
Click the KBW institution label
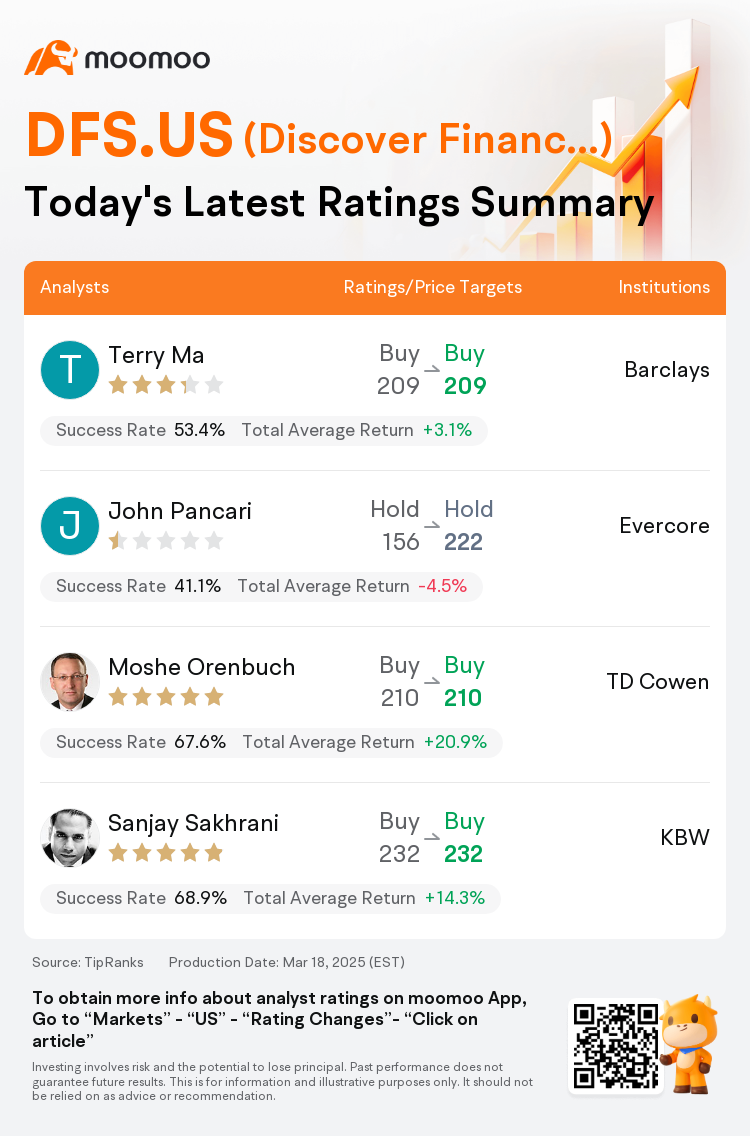pos(685,838)
